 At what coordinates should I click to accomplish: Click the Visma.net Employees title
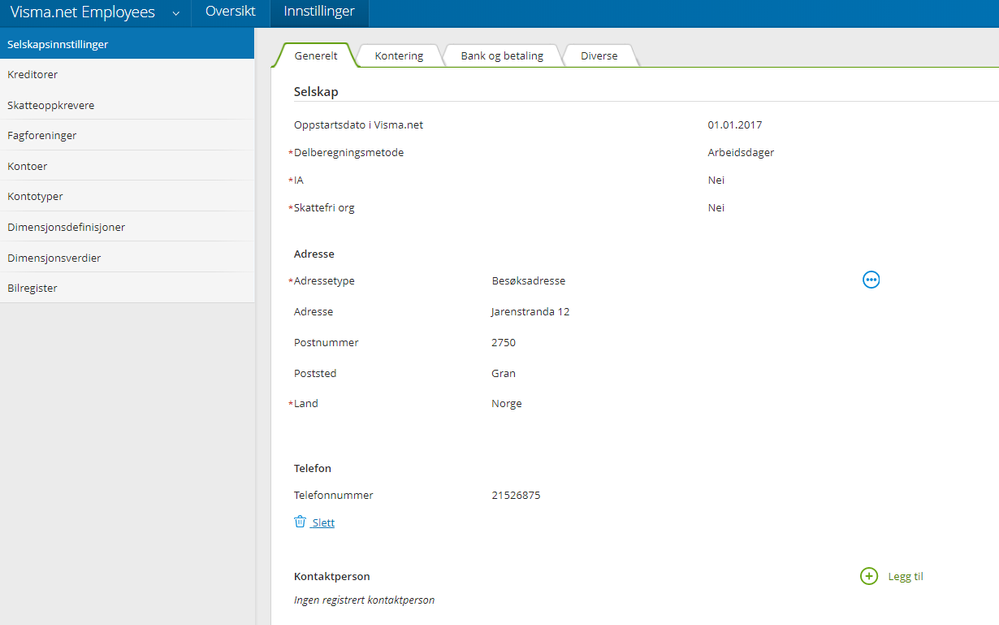(x=82, y=12)
